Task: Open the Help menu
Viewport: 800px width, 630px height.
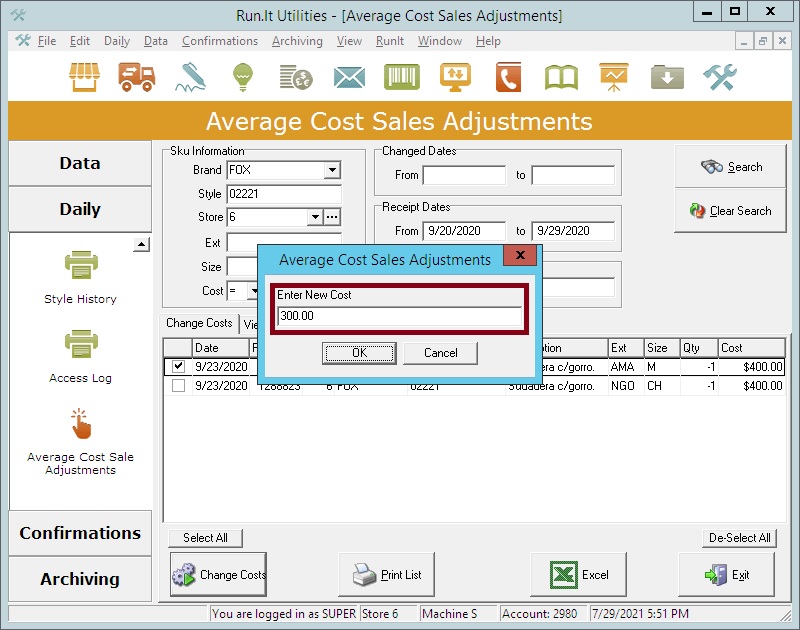Action: point(488,41)
